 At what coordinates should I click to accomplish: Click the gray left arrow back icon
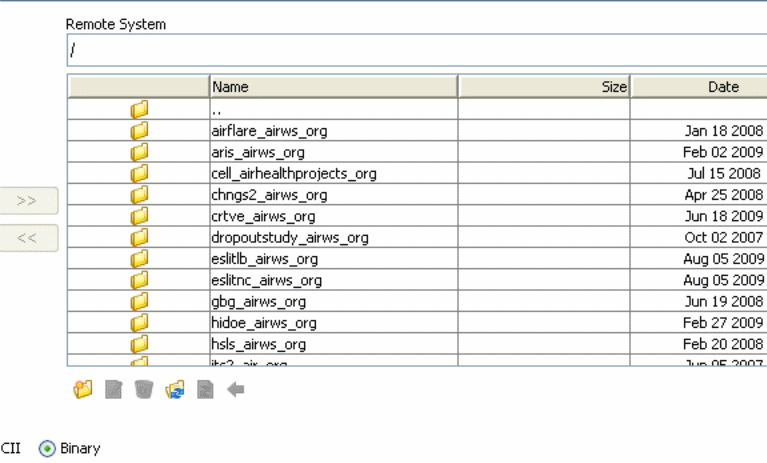click(x=236, y=390)
